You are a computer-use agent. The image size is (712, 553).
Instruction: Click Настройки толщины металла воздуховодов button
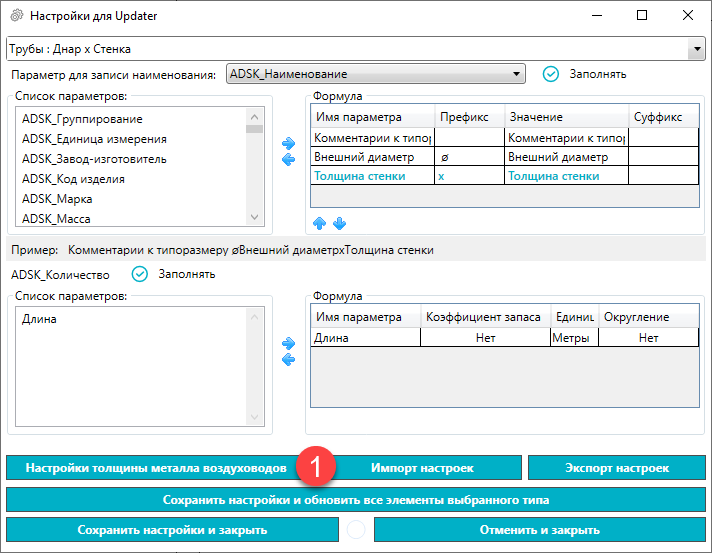pos(156,468)
